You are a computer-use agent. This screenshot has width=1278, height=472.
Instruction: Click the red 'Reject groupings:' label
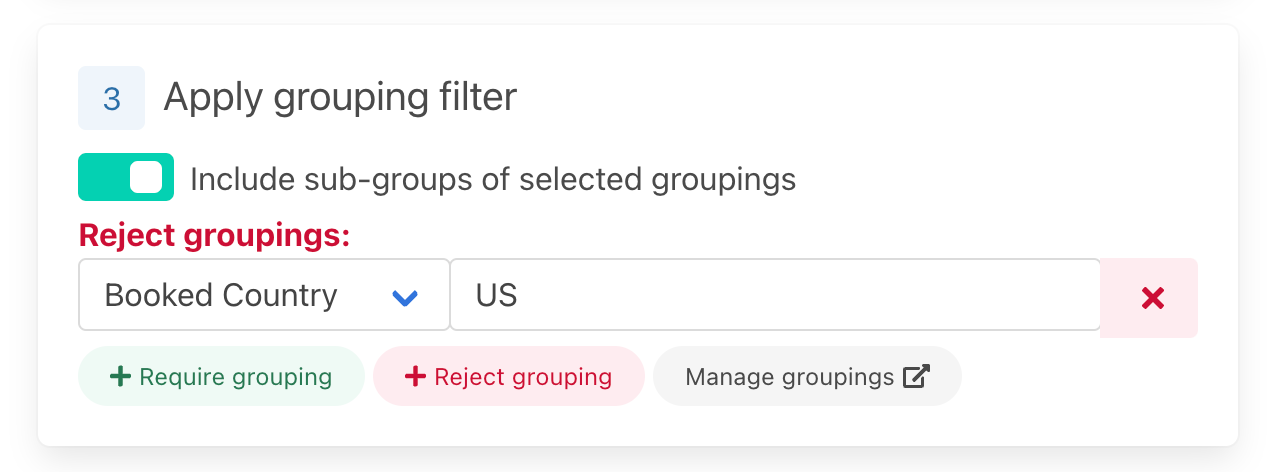tap(214, 236)
